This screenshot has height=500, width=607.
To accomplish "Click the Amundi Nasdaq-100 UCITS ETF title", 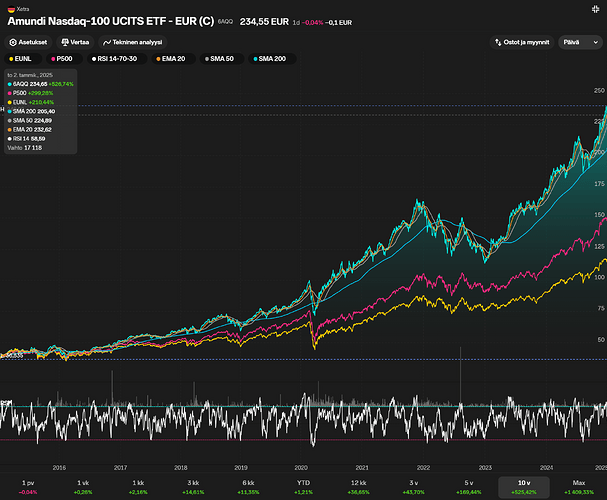I will [x=111, y=21].
